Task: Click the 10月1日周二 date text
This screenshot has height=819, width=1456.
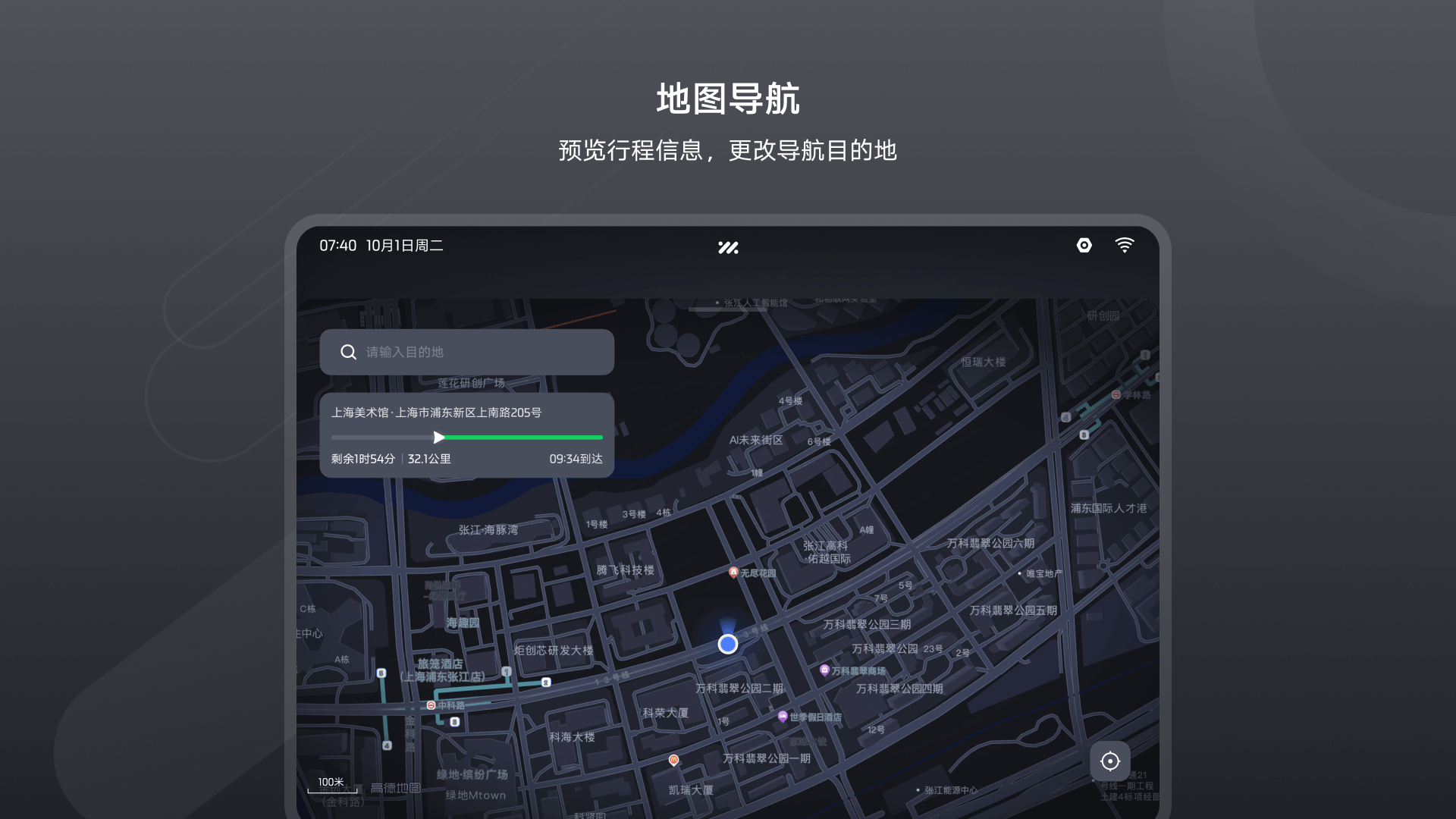Action: point(405,246)
